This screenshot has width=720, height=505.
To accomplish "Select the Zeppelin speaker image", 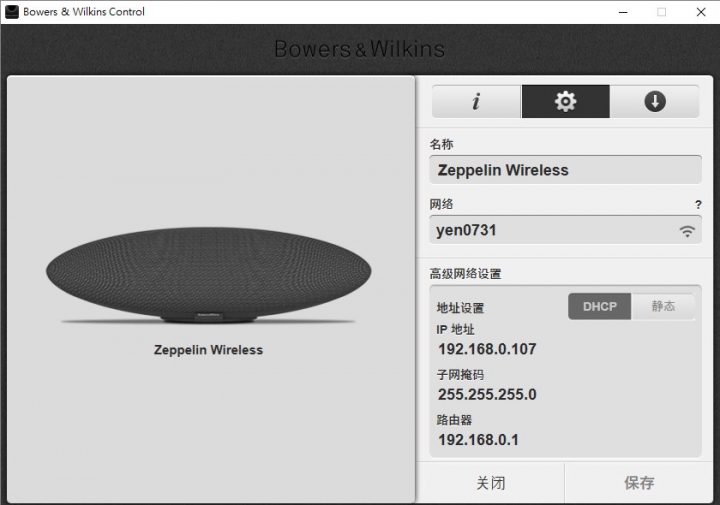I will pos(208,275).
